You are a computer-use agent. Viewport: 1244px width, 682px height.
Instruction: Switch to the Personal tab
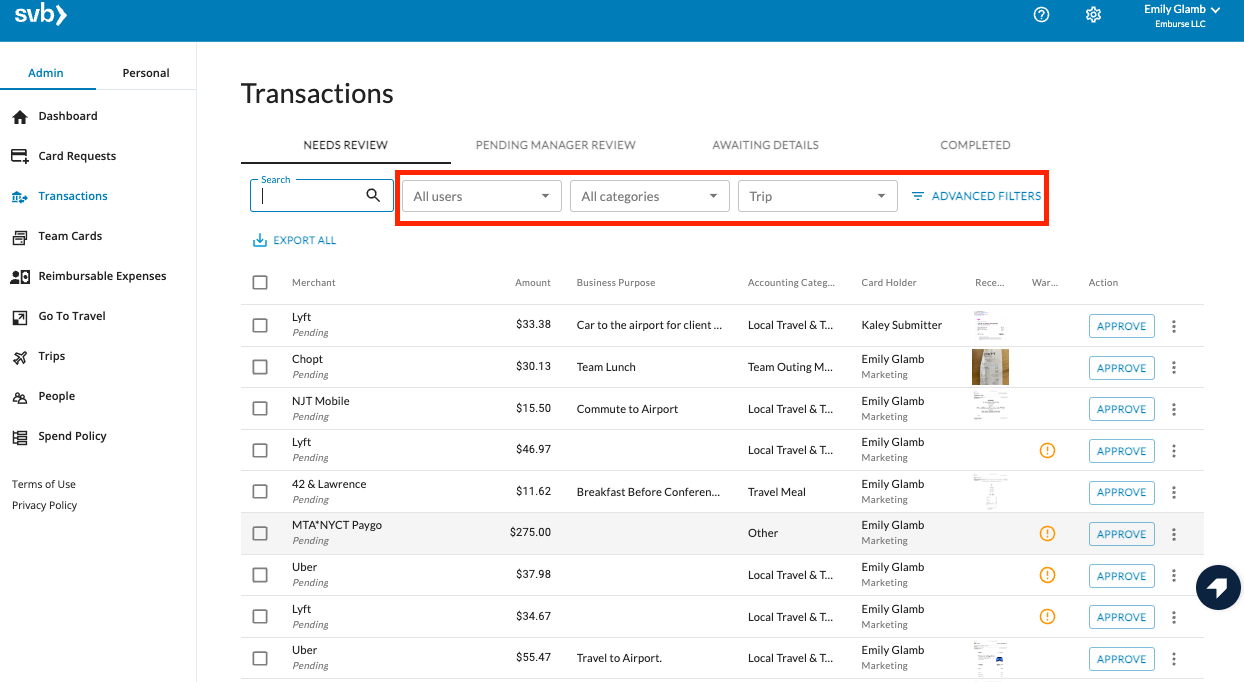click(146, 73)
